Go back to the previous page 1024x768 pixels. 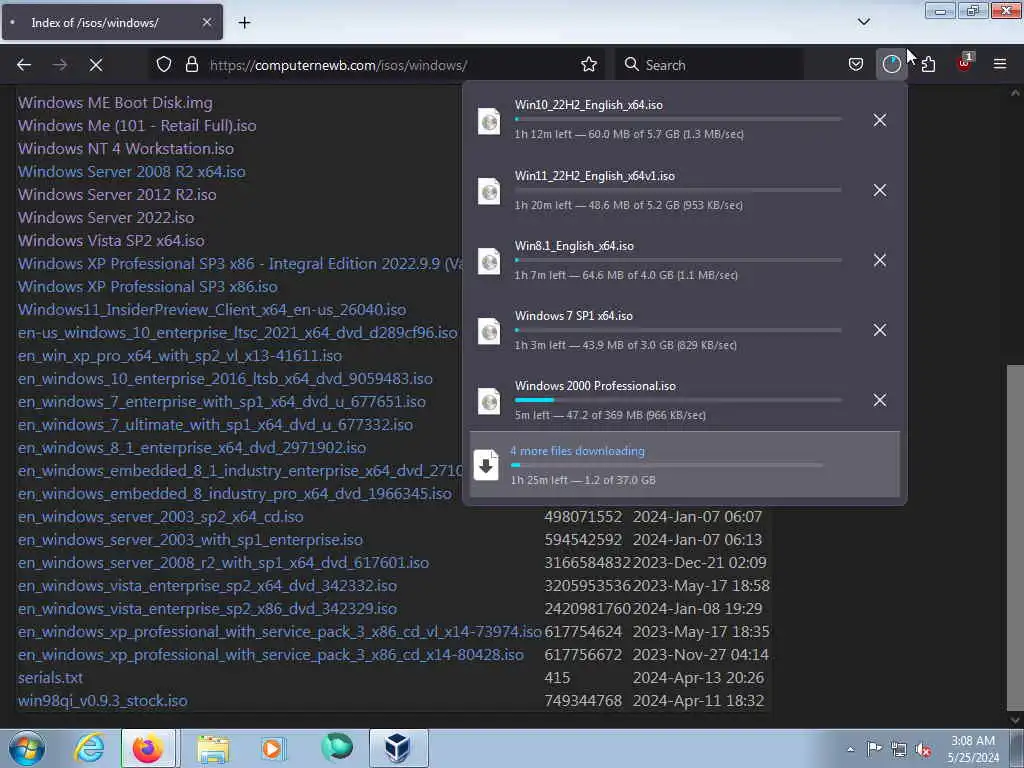coord(24,65)
